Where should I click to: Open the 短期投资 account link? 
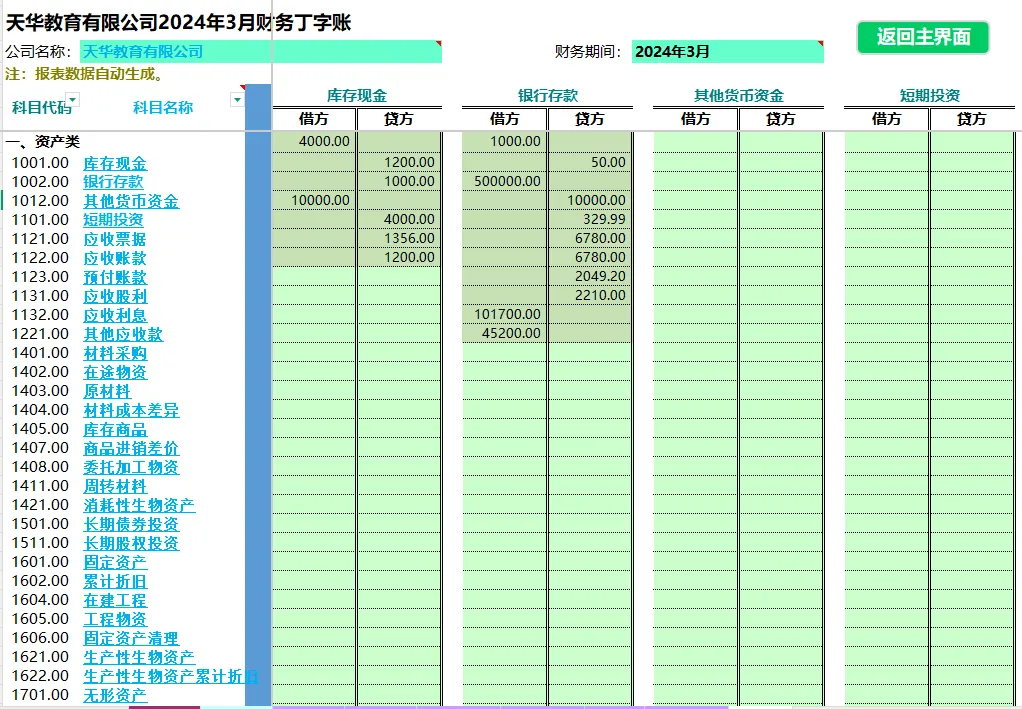point(113,220)
